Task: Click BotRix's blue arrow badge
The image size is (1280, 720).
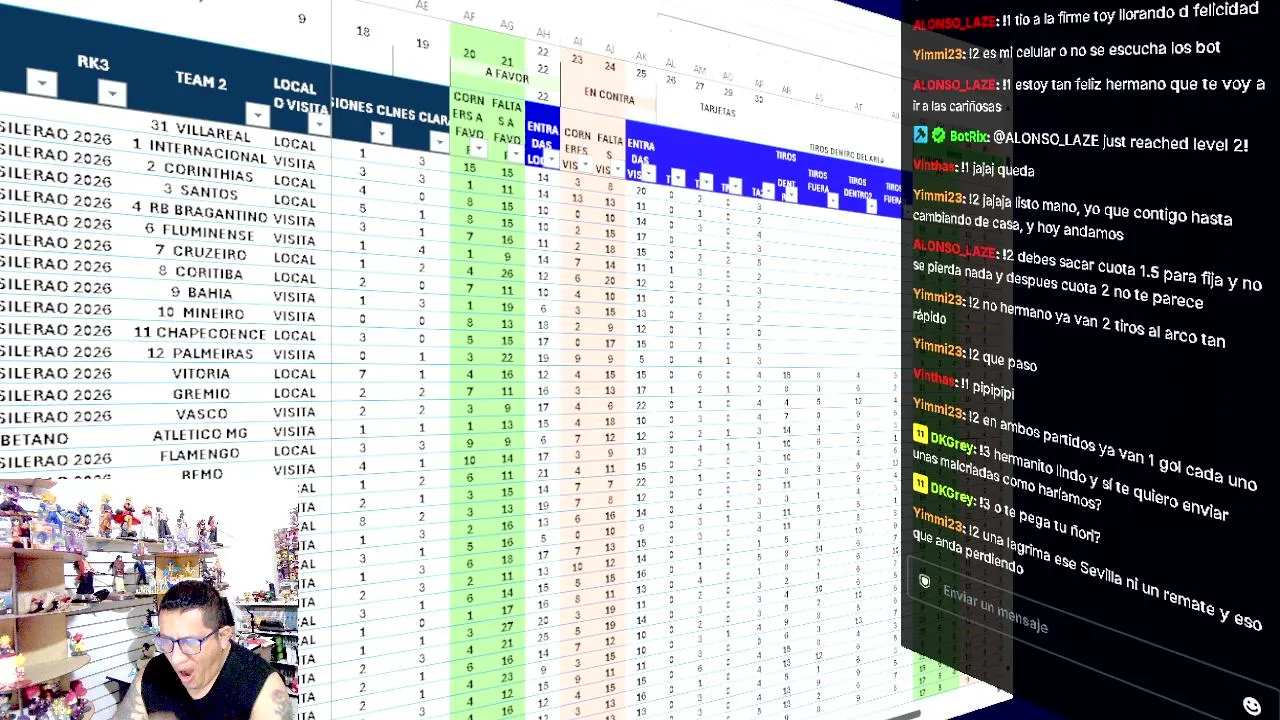Action: (x=920, y=134)
